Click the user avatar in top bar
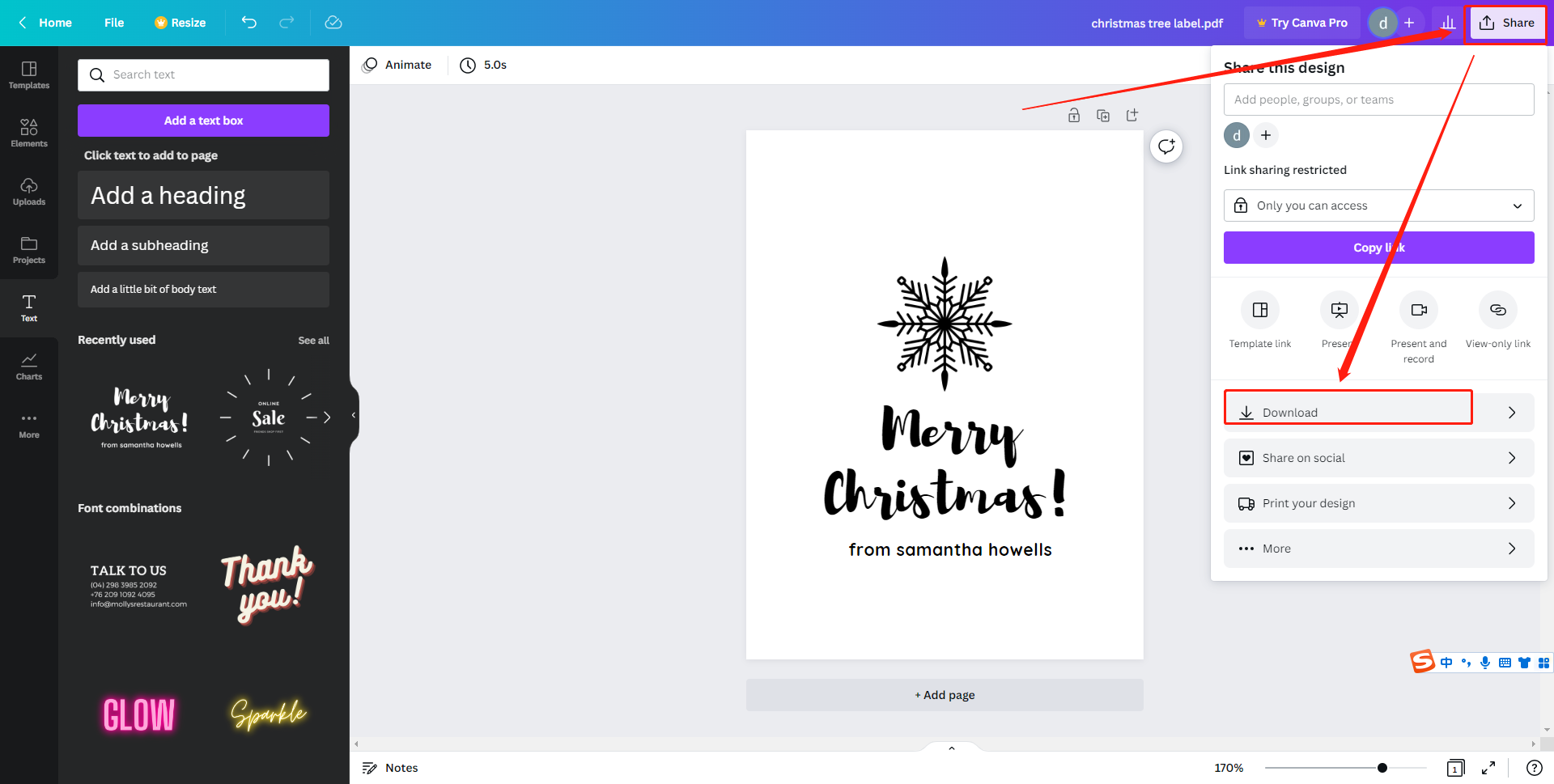This screenshot has width=1554, height=784. pos(1382,23)
